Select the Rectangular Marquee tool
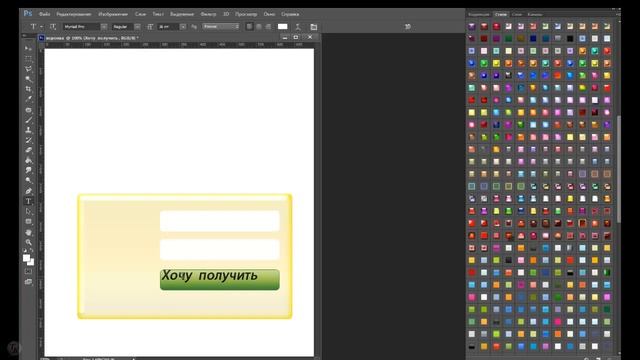640x360 pixels. point(28,59)
